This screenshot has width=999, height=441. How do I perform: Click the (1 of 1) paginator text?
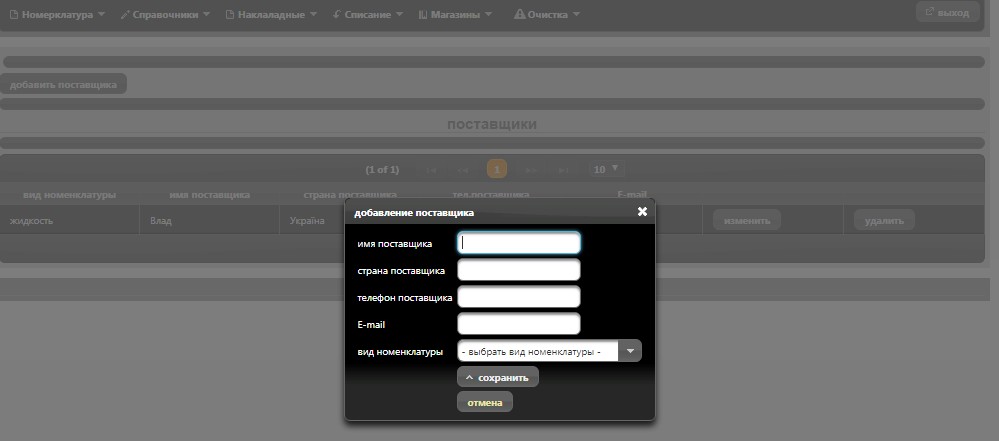[382, 170]
